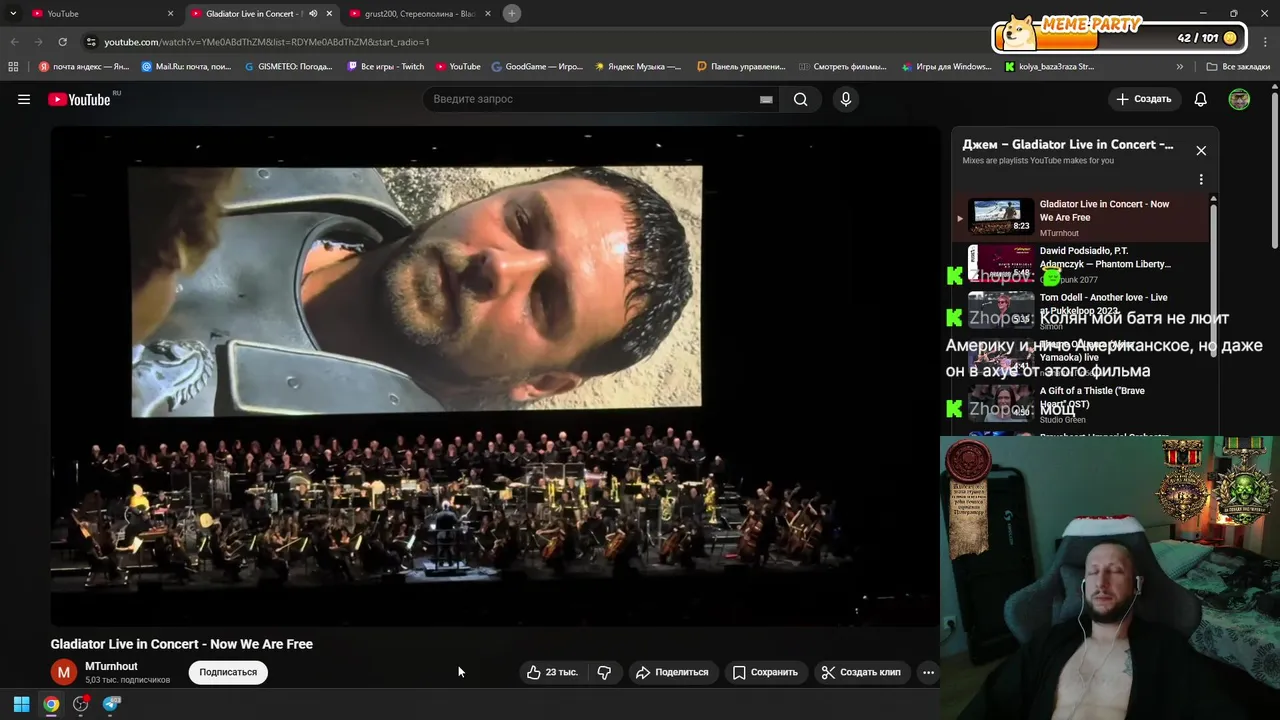The height and width of the screenshot is (720, 1280).
Task: Reload the page
Action: pos(62,42)
